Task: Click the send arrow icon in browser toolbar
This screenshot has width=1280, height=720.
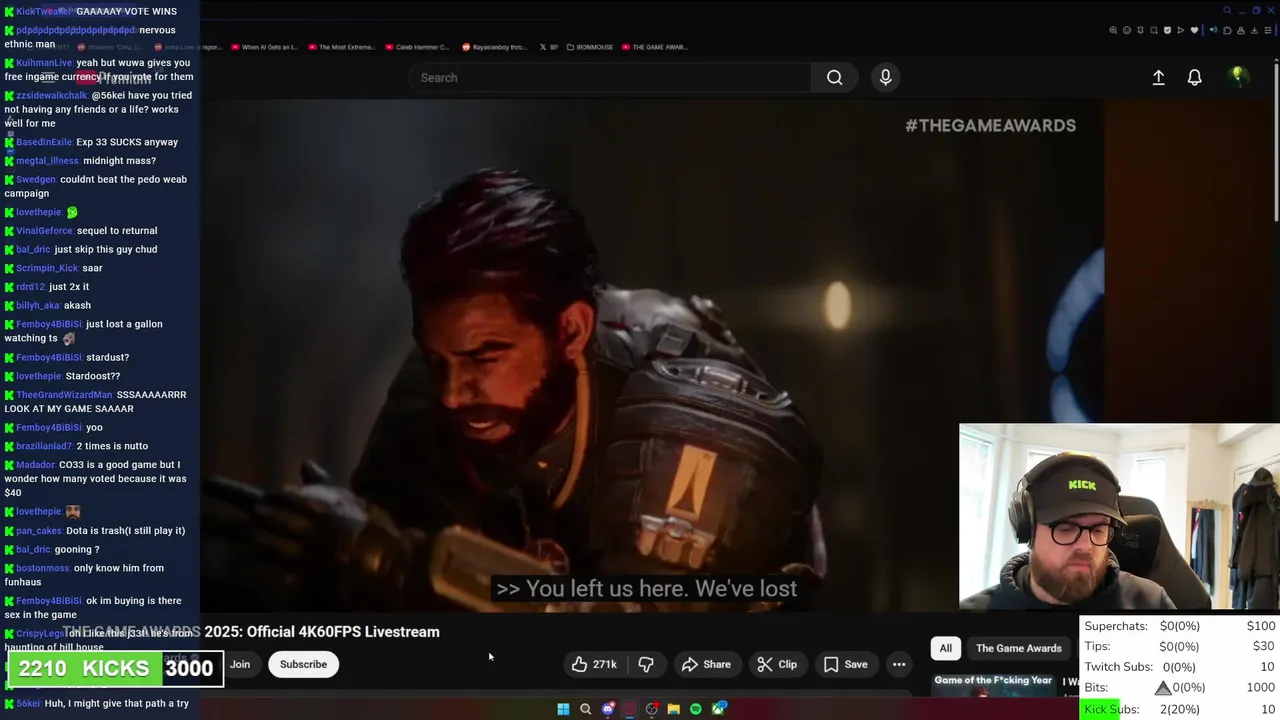Action: point(1181,30)
